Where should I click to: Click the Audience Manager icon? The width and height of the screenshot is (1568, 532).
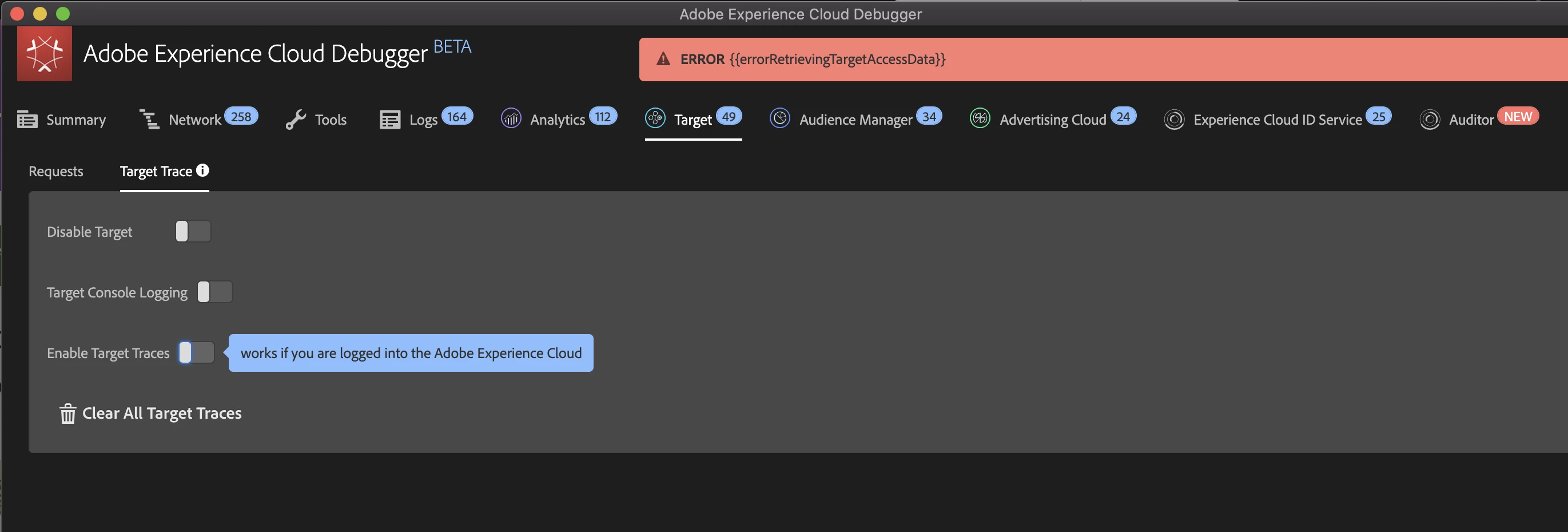[x=780, y=118]
